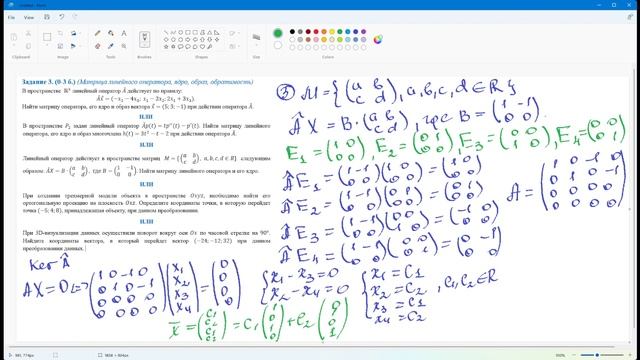This screenshot has width=640, height=360.
Task: Choose the gray color swatch in top row
Action: [x=300, y=31]
